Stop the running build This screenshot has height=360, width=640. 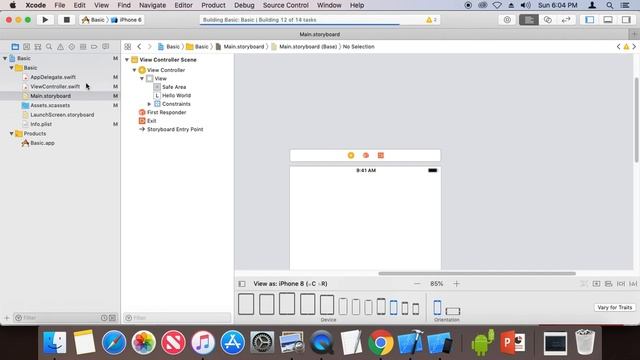coord(67,20)
